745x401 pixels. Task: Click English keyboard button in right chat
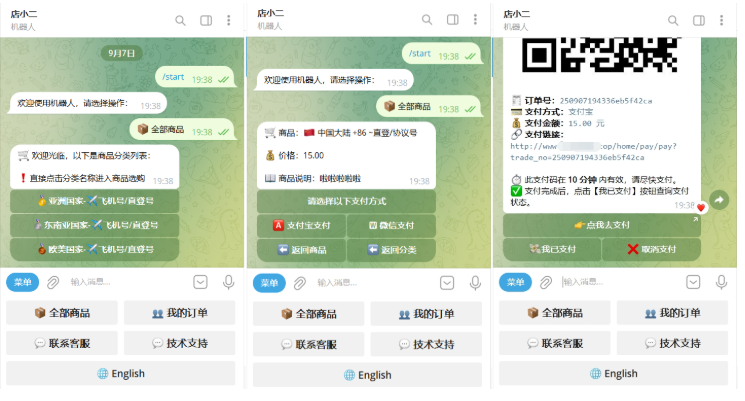613,373
